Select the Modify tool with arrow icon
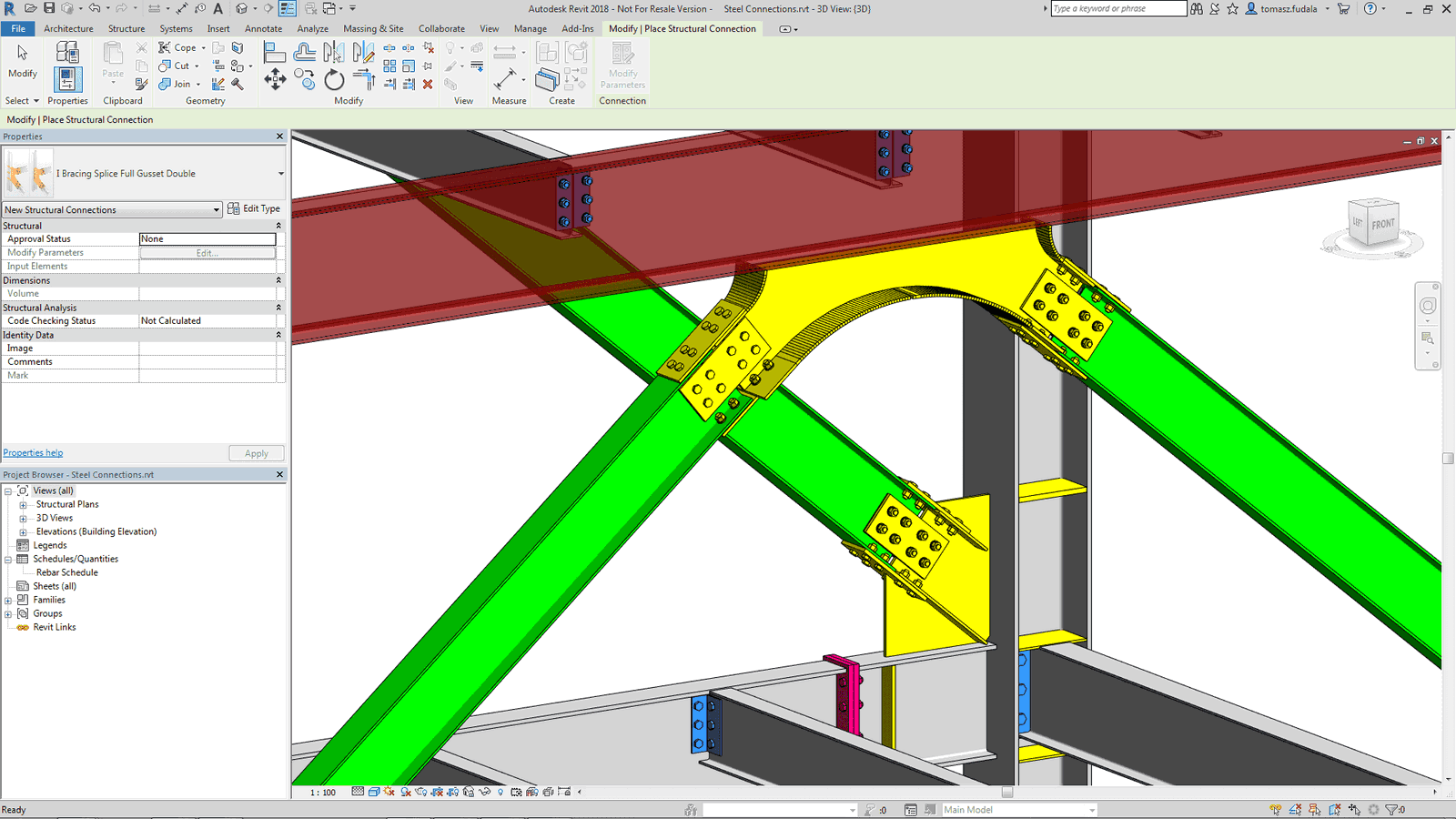Image resolution: width=1456 pixels, height=819 pixels. pos(21,55)
